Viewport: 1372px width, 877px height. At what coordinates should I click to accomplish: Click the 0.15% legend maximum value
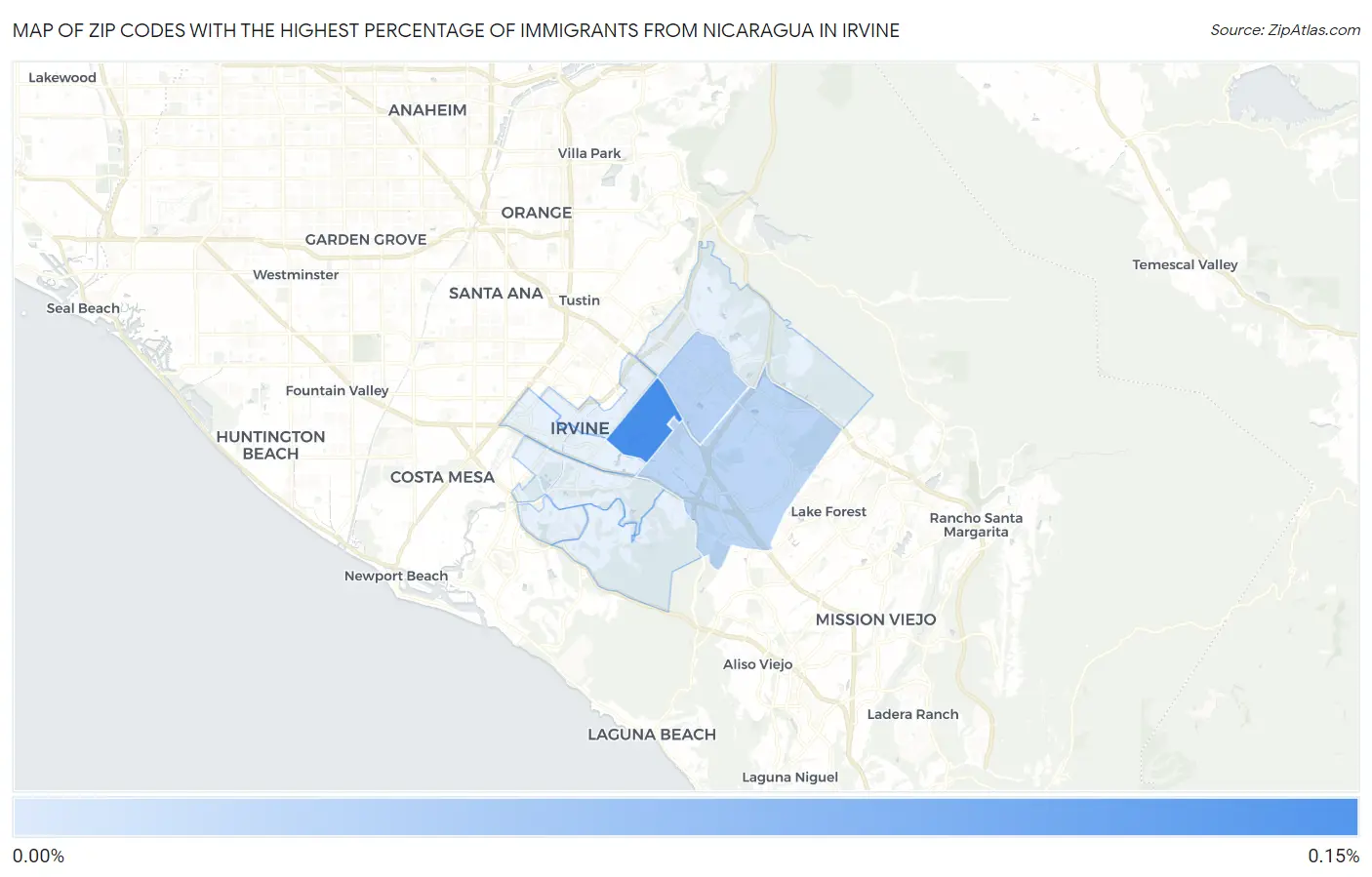point(1333,856)
